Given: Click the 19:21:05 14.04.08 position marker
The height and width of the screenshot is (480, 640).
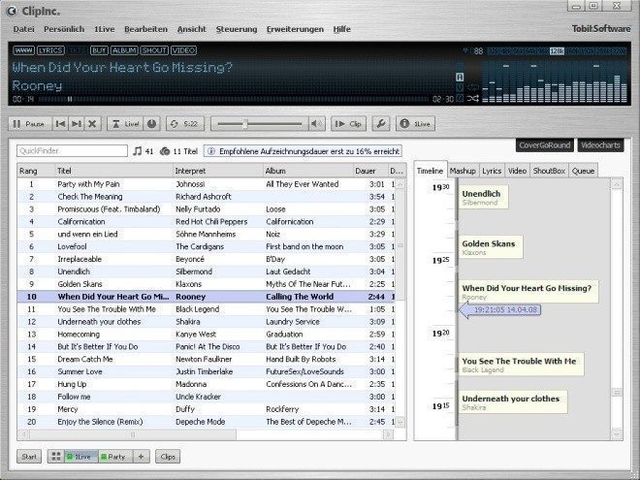Looking at the screenshot, I should pyautogui.click(x=500, y=310).
